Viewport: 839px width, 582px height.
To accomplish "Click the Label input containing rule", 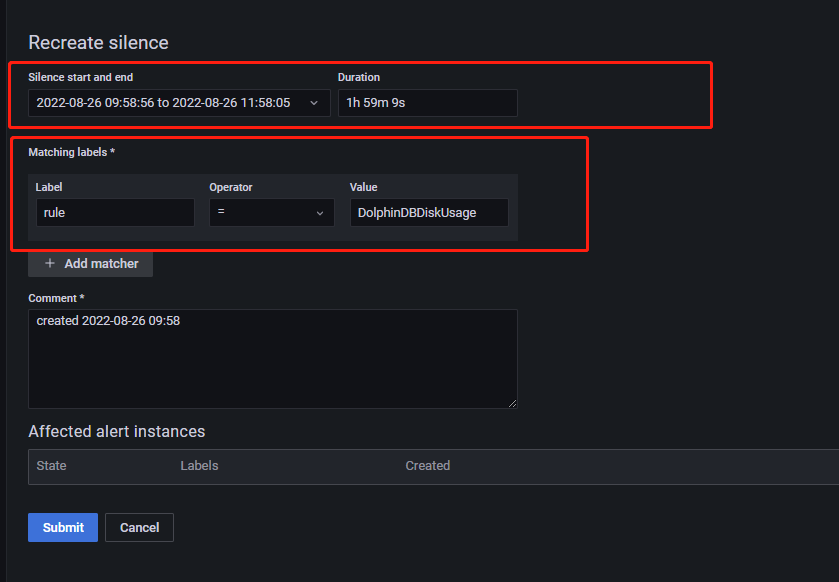I will [114, 213].
